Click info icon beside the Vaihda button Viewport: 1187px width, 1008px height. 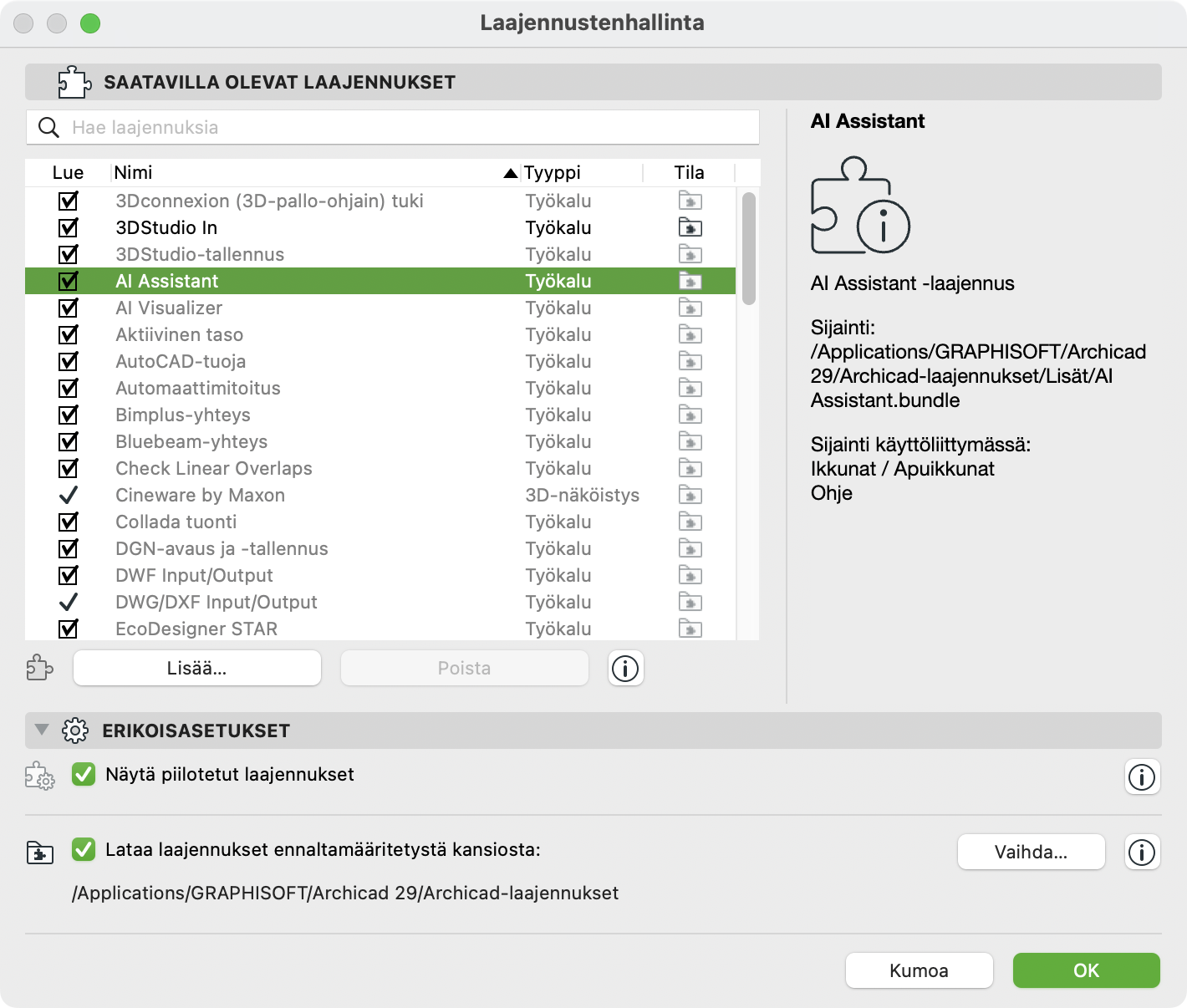point(1141,853)
